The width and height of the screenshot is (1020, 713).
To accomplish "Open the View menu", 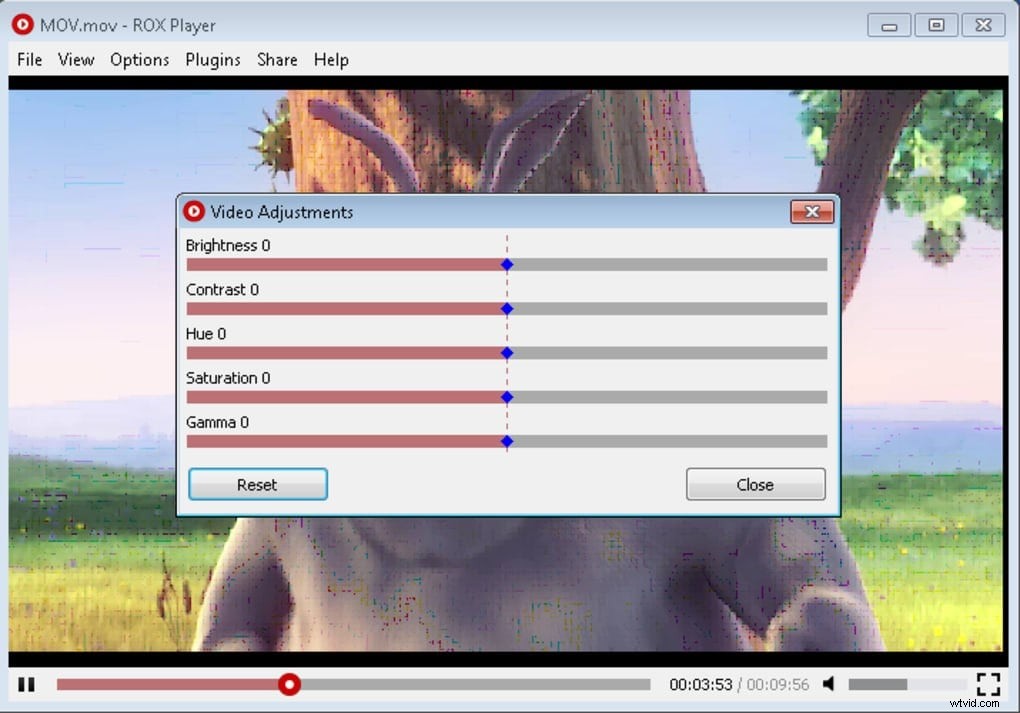I will click(76, 60).
